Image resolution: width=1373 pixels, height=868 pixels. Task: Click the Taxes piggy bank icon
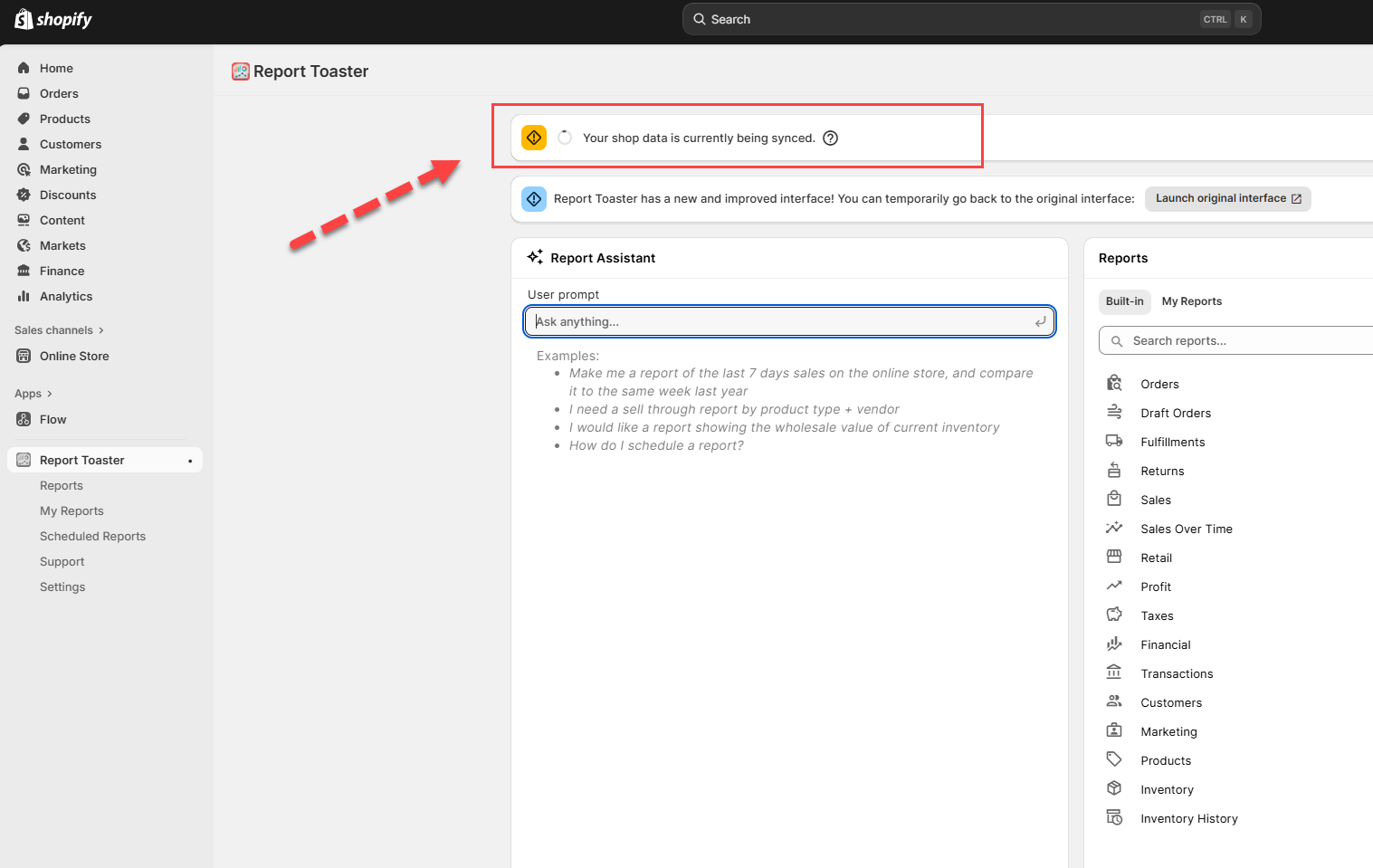1114,615
